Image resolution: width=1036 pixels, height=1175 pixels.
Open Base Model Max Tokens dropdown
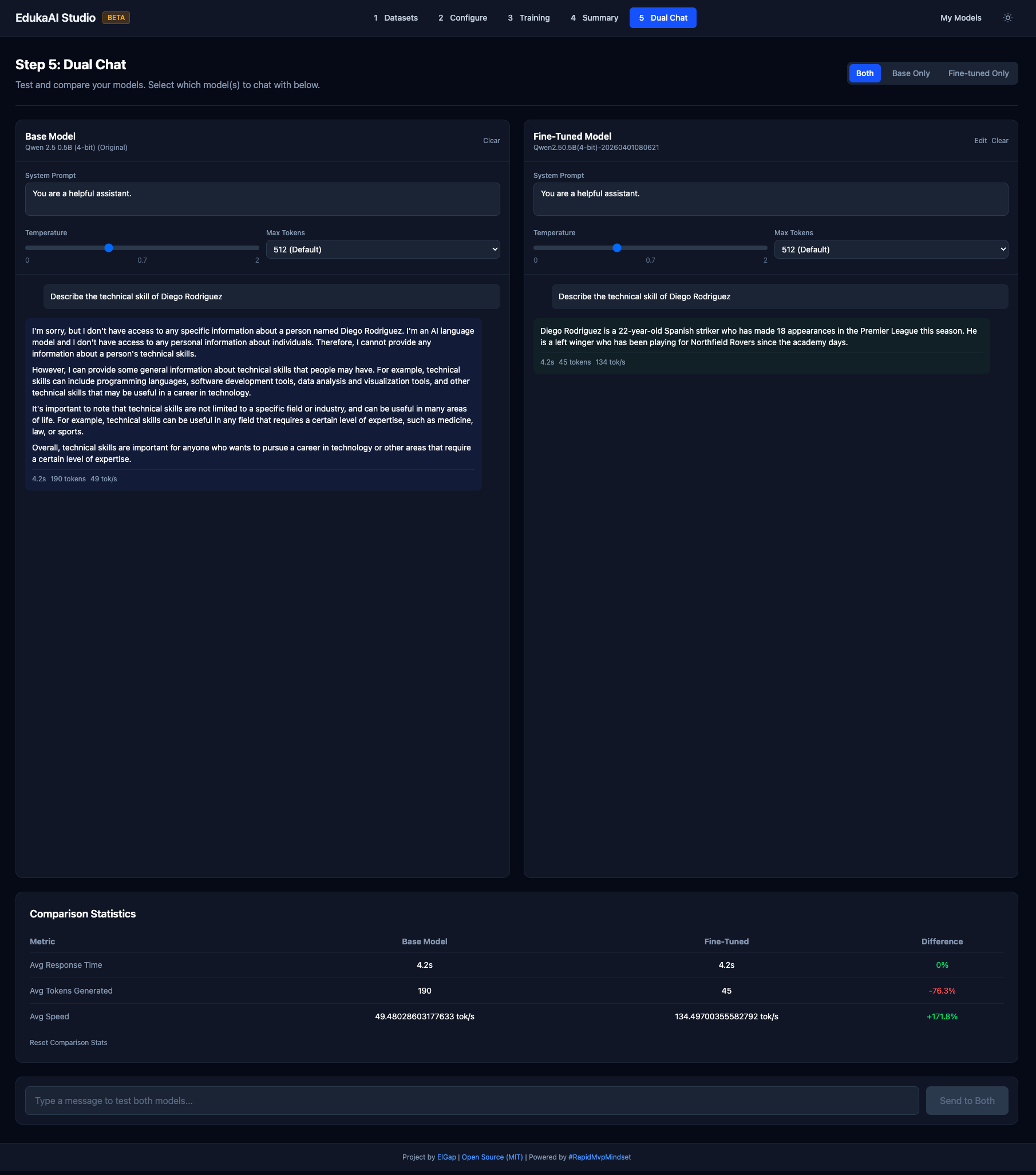(x=382, y=249)
